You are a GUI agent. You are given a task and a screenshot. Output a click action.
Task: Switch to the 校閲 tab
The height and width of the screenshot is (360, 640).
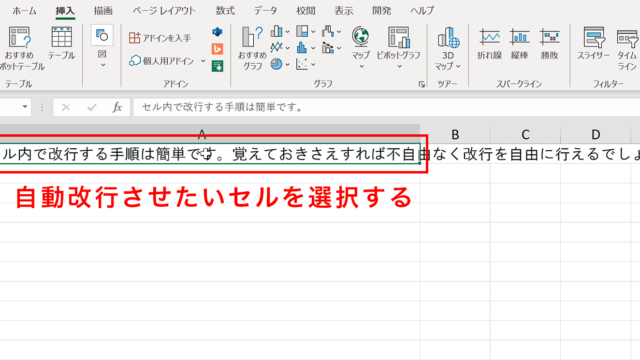tap(306, 11)
